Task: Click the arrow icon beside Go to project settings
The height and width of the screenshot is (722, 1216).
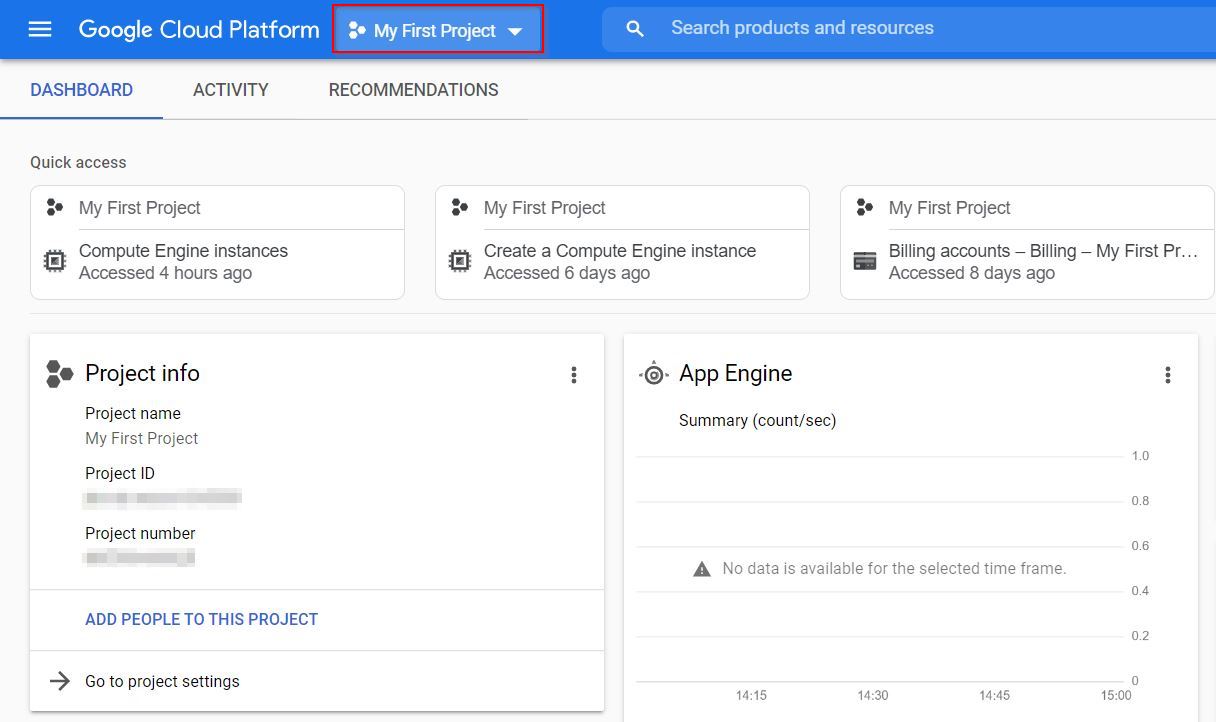Action: [x=58, y=681]
